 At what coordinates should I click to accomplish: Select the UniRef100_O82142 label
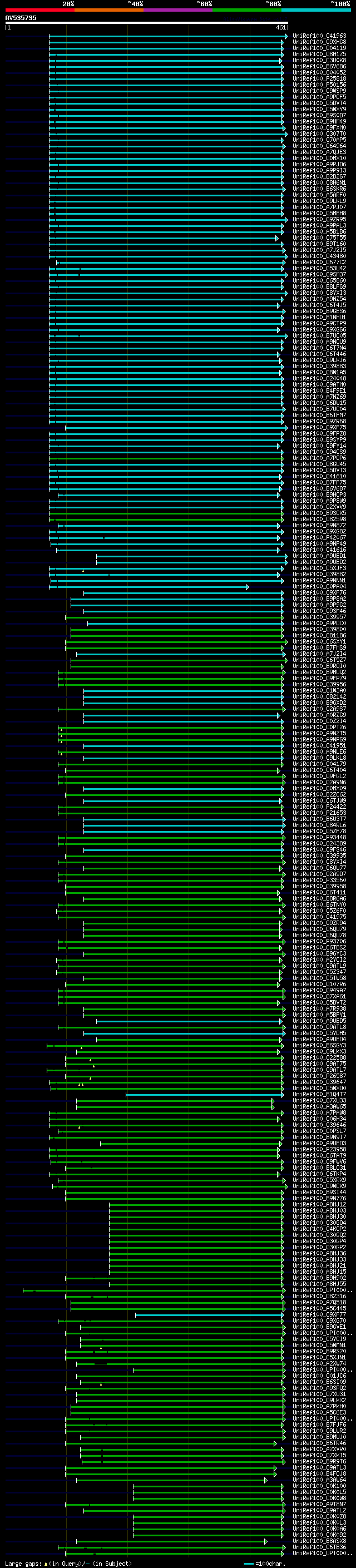point(319,696)
